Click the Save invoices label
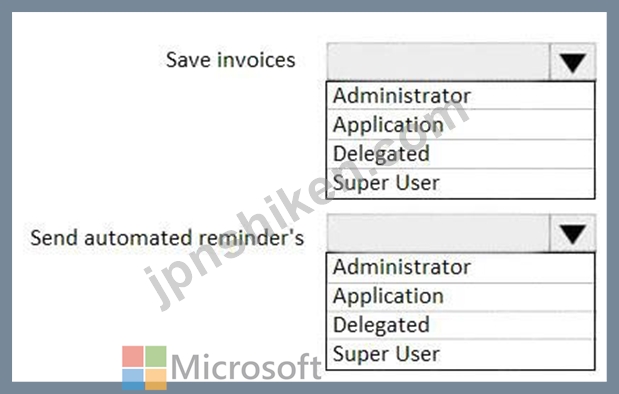619x394 pixels. pyautogui.click(x=231, y=60)
